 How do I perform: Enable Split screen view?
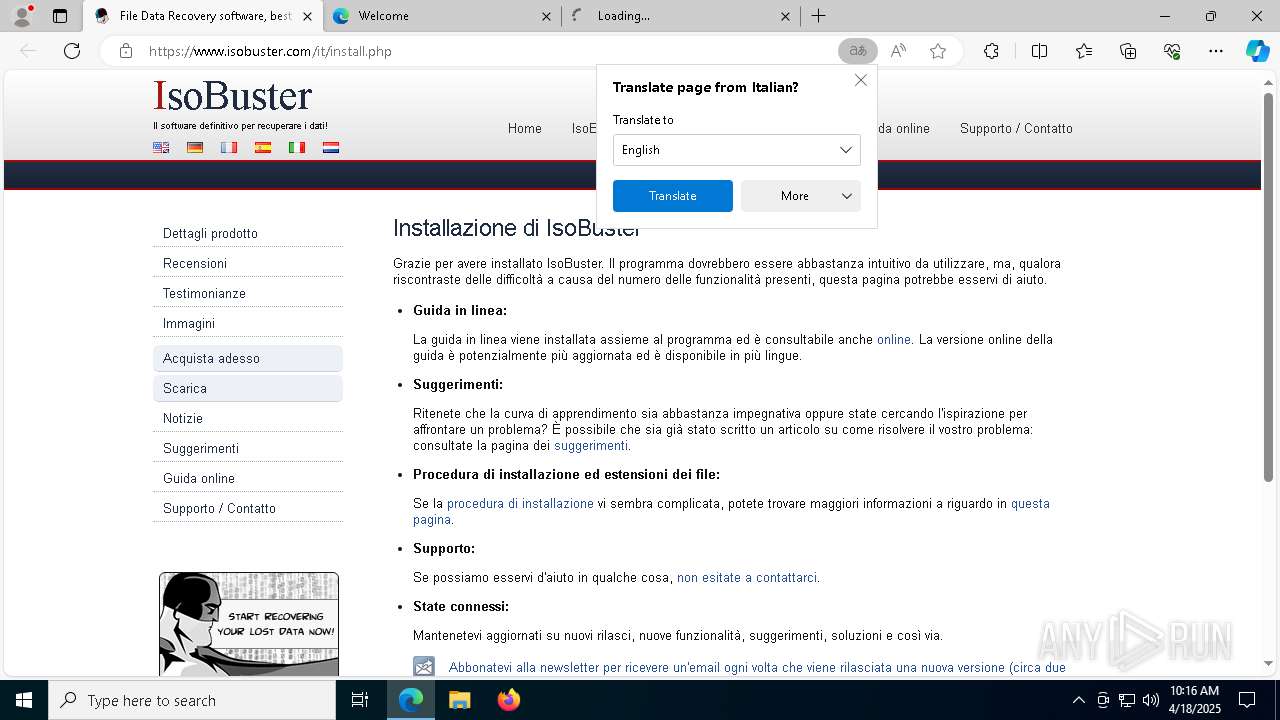[x=1039, y=51]
